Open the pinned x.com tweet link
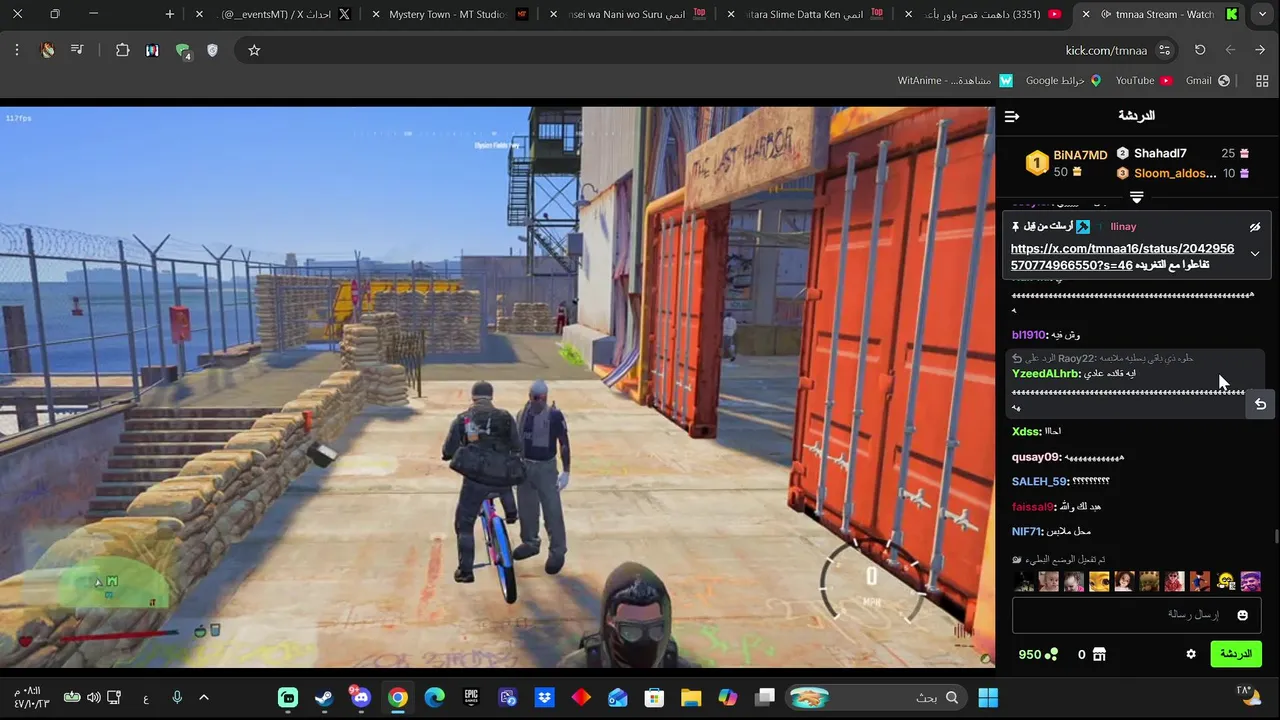 point(1122,257)
